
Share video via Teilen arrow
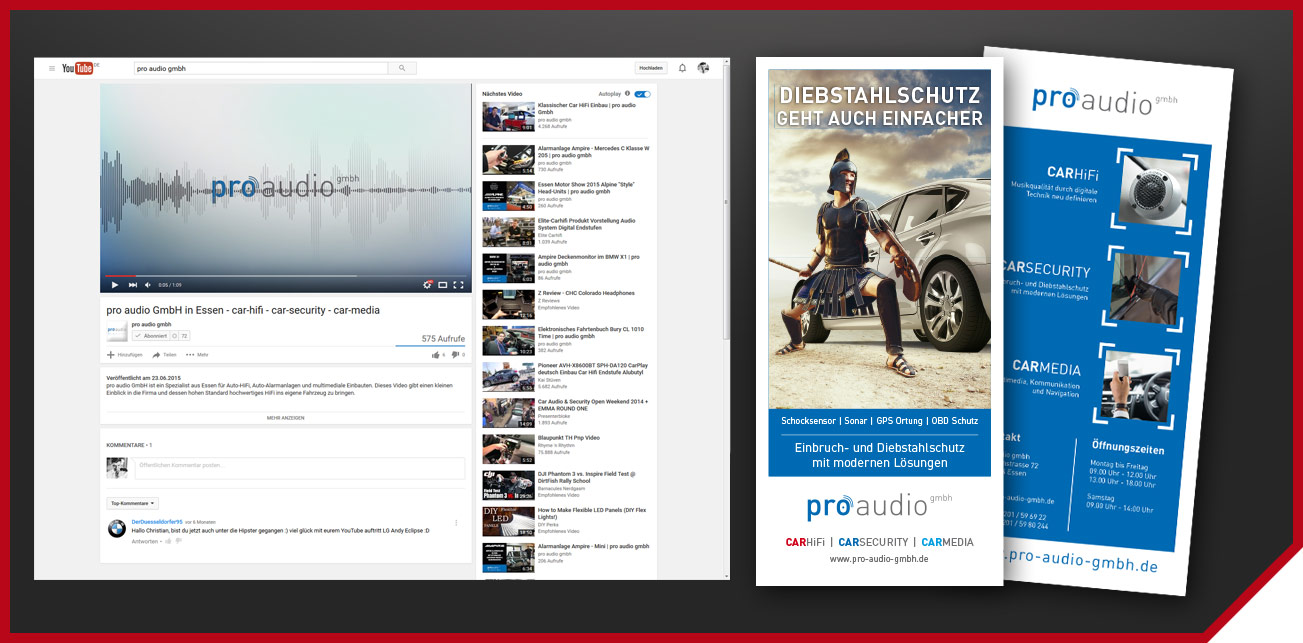click(165, 354)
